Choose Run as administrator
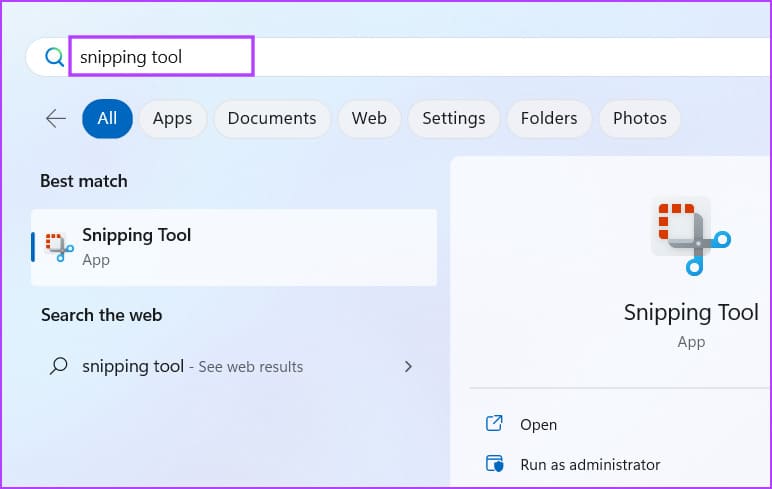This screenshot has height=489, width=772. coord(590,465)
